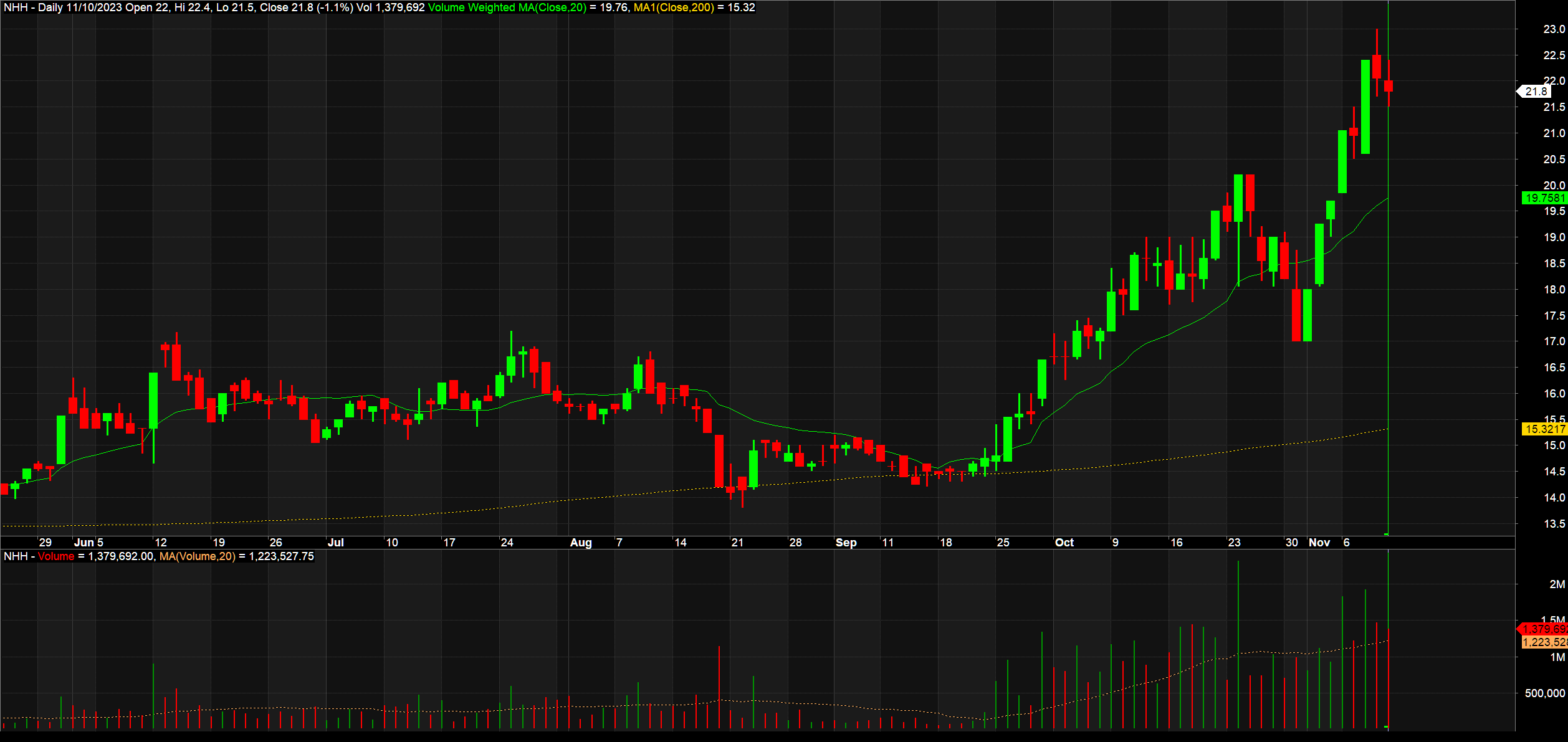Image resolution: width=1568 pixels, height=742 pixels.
Task: Select the Jul label on date axis
Action: pos(336,543)
